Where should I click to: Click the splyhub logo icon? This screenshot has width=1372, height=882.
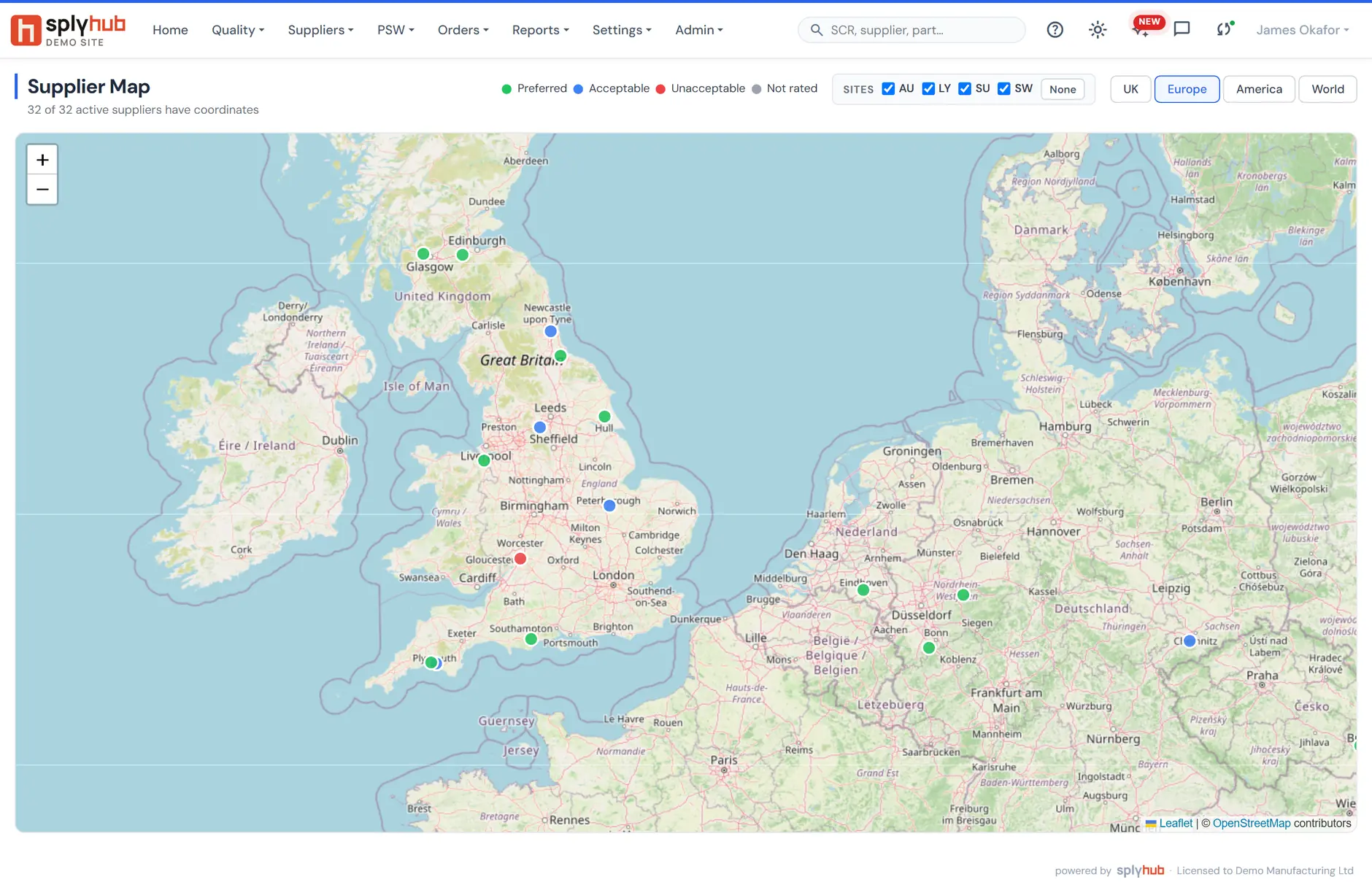pos(26,30)
